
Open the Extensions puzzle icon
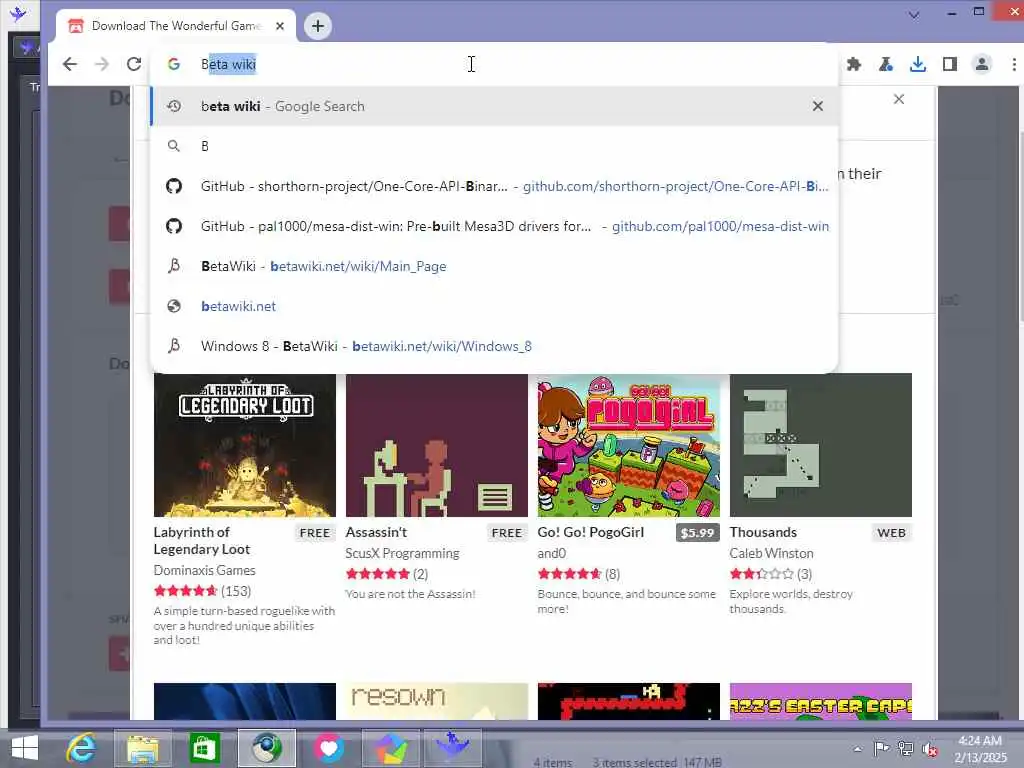click(x=854, y=64)
